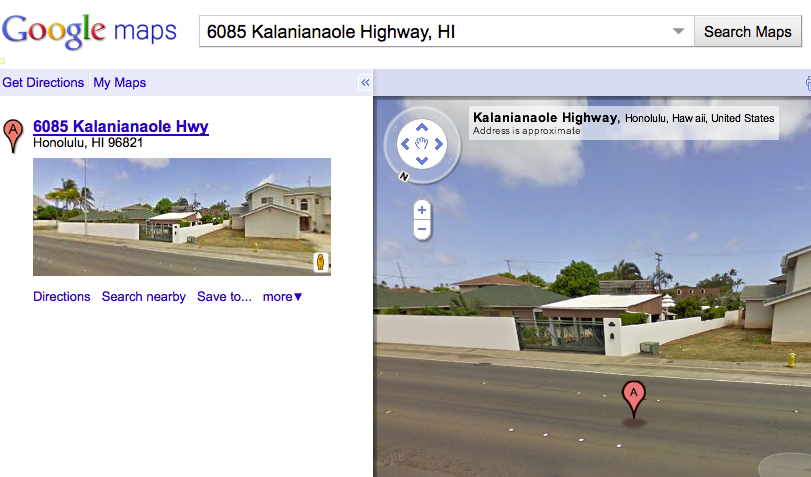Open the Get Directions tab
Image resolution: width=811 pixels, height=477 pixels.
click(43, 82)
